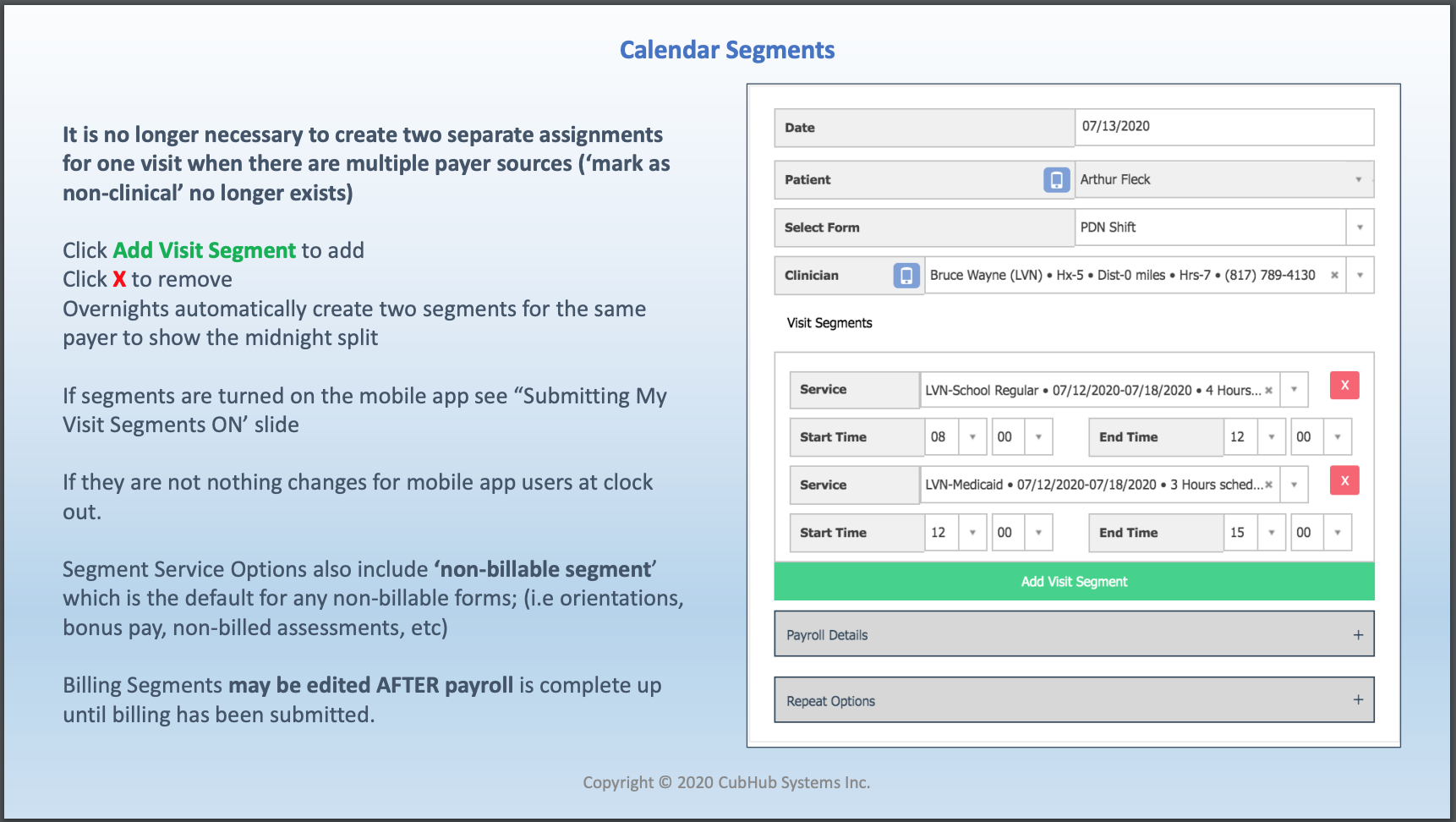Screen dimensions: 1456x822
Task: Open second segment start minutes 00 dropdown
Action: (x=1038, y=533)
